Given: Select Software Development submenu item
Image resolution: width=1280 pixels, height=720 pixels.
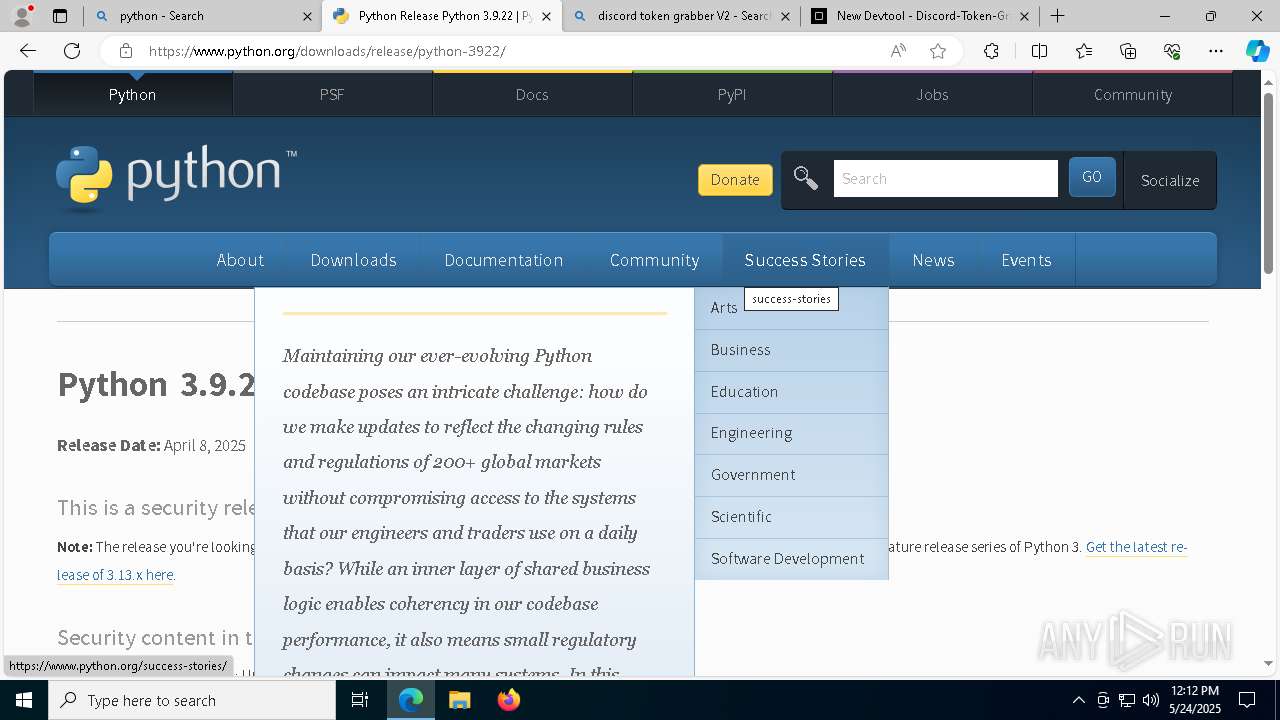Looking at the screenshot, I should pos(791,559).
